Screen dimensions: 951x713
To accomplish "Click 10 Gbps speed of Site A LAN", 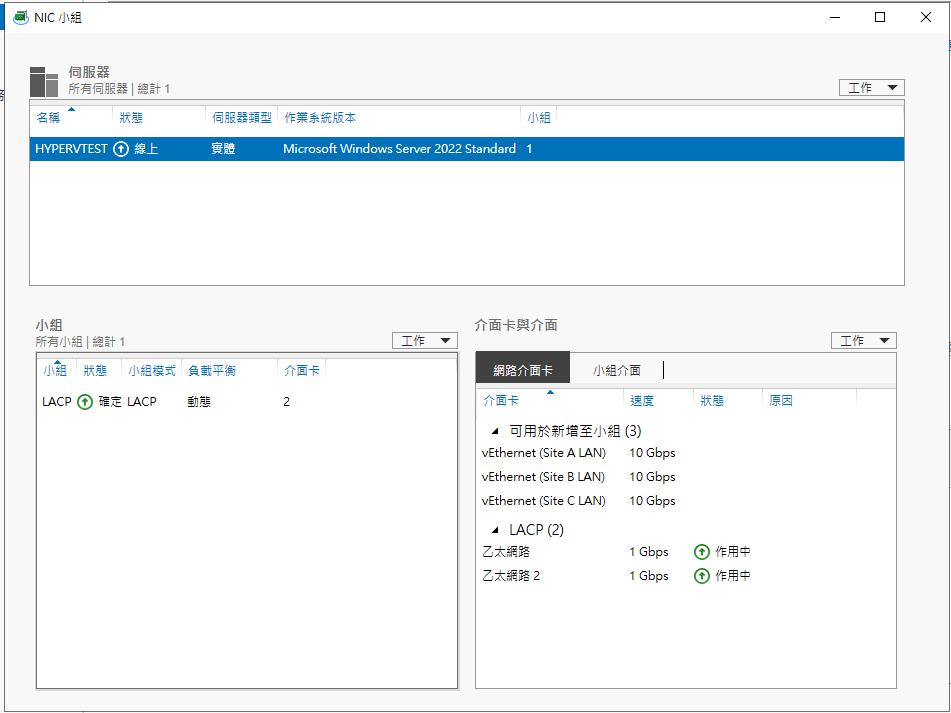I will tap(652, 453).
